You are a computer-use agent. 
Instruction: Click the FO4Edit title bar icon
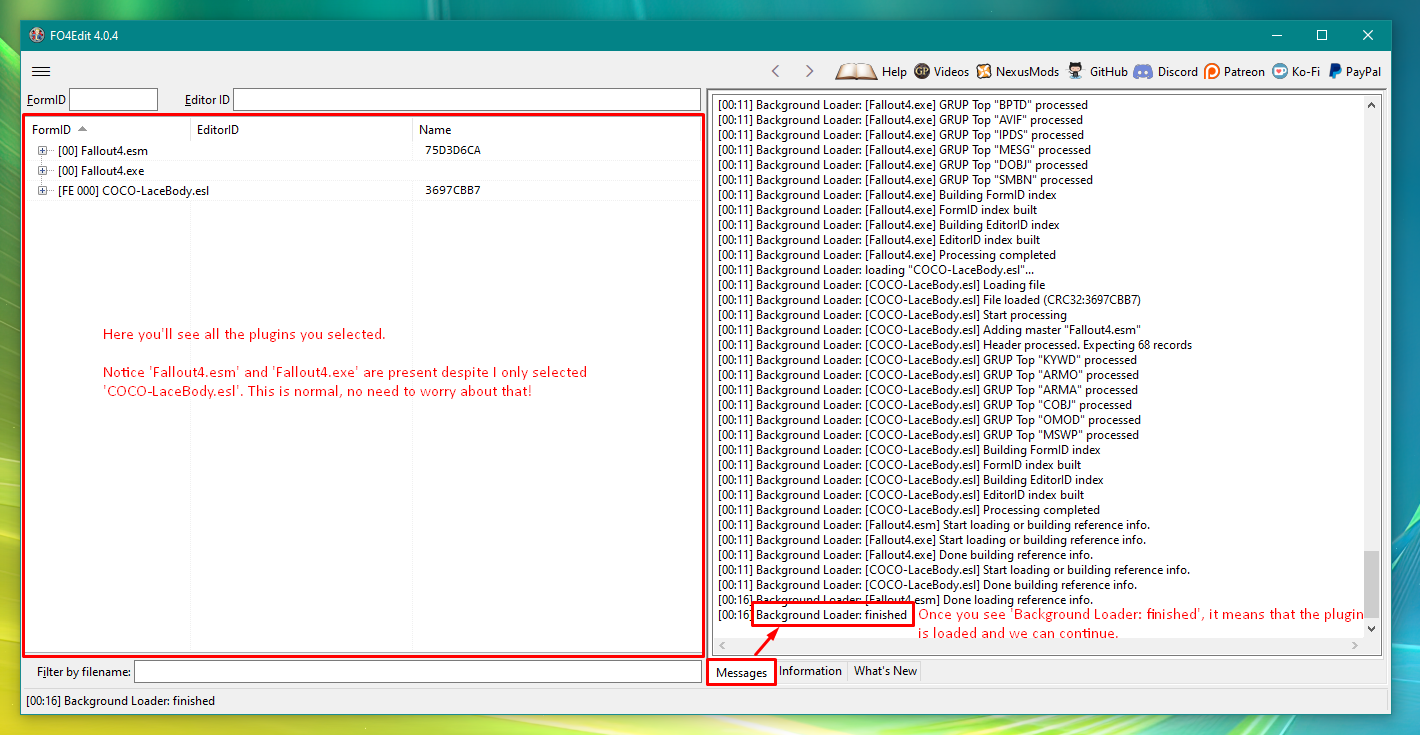pos(36,35)
